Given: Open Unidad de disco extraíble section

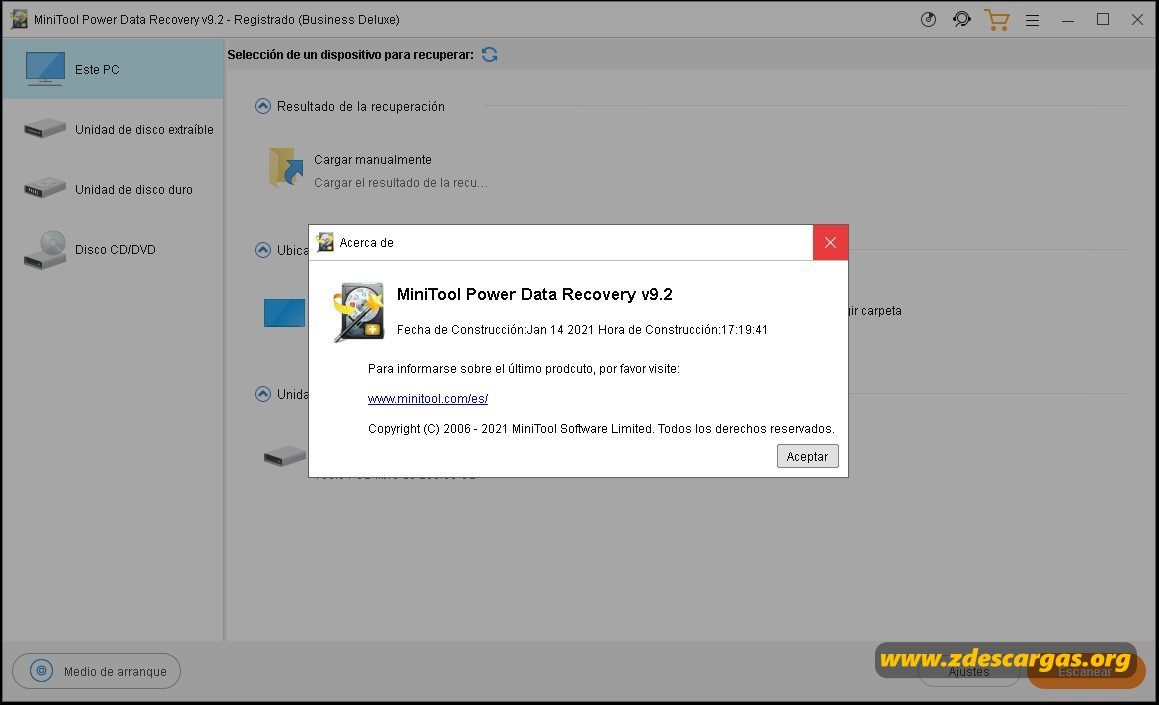Looking at the screenshot, I should [112, 129].
